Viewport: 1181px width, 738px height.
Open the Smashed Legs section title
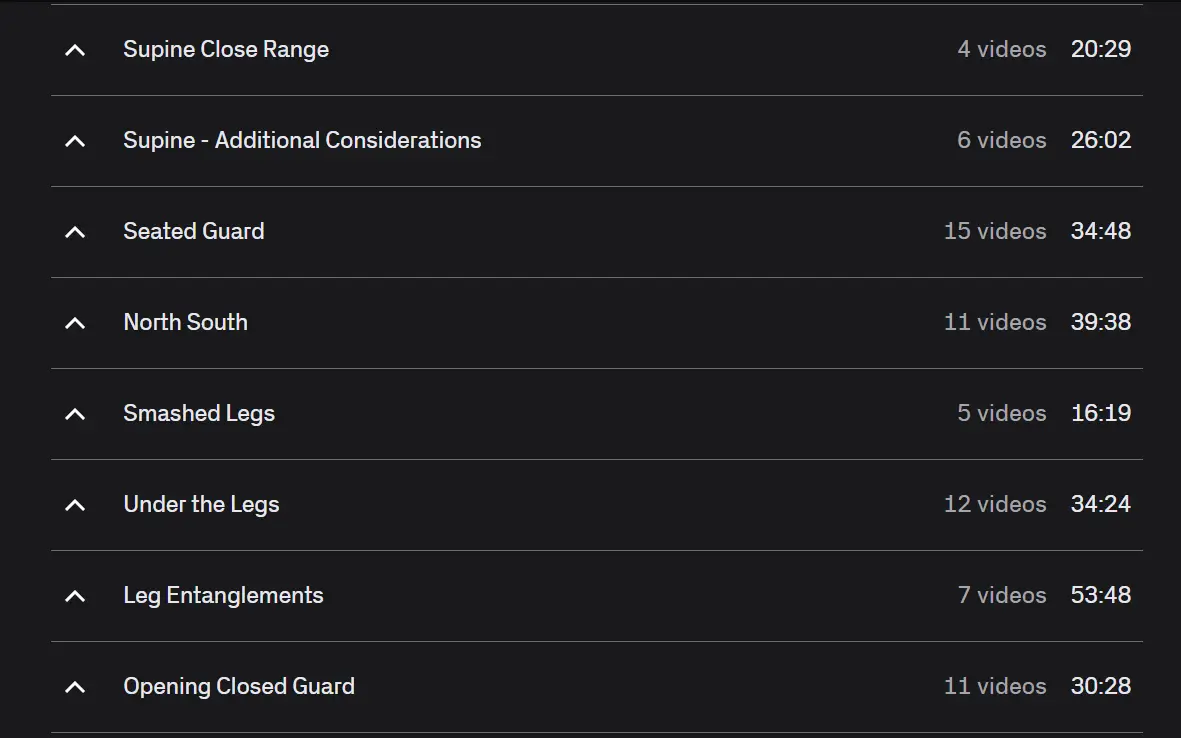coord(199,414)
